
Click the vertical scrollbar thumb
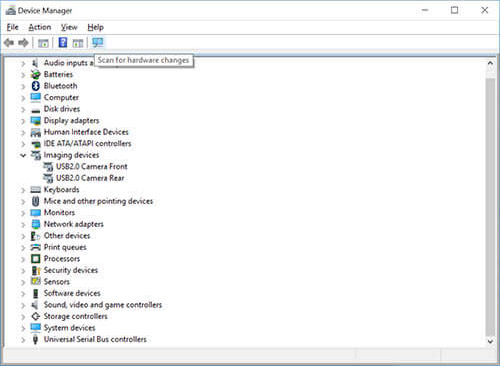point(490,207)
